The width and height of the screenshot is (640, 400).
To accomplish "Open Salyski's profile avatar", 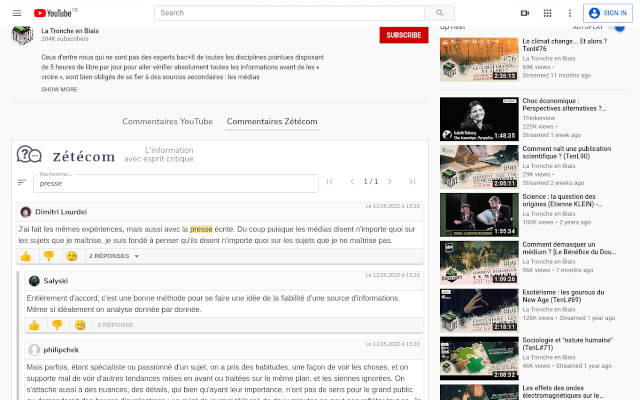I will coord(34,281).
